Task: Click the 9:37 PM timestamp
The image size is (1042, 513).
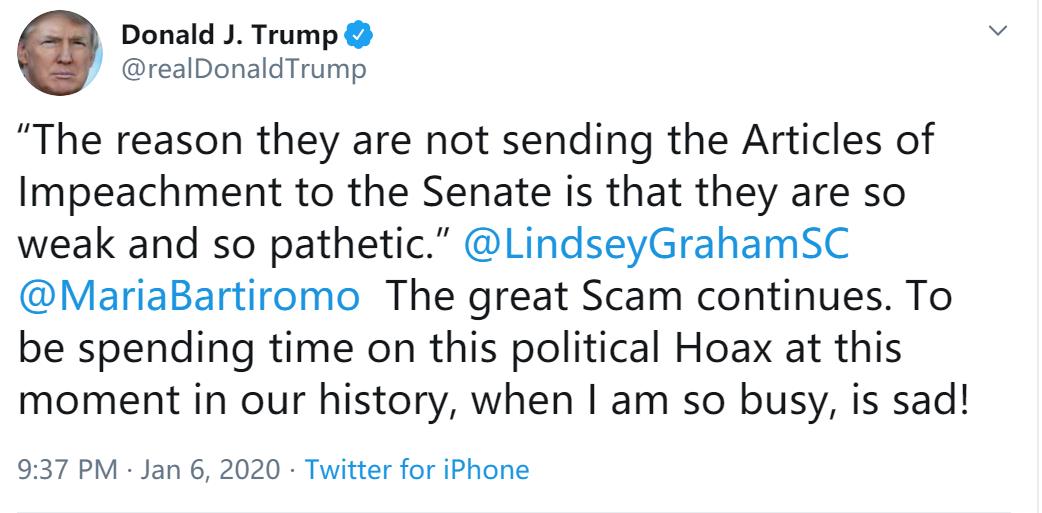Action: coord(62,469)
